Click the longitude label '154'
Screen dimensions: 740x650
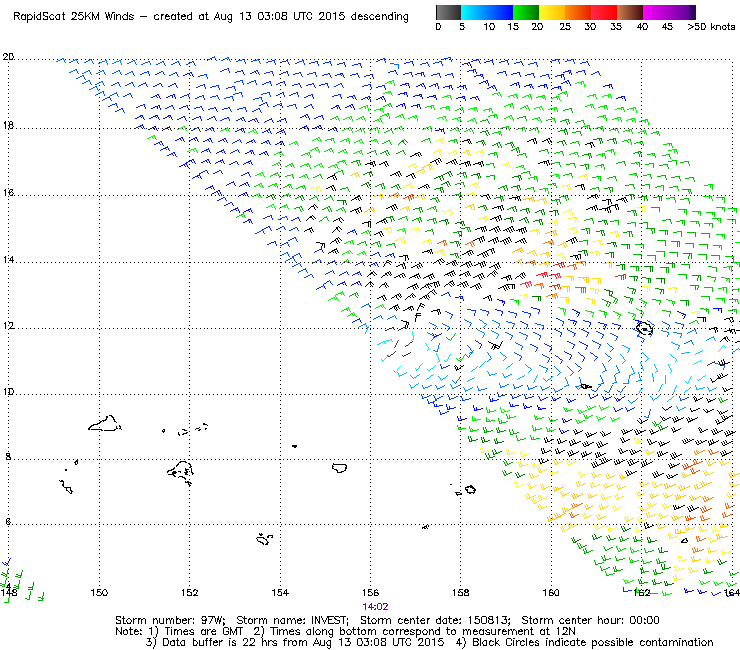pyautogui.click(x=280, y=592)
